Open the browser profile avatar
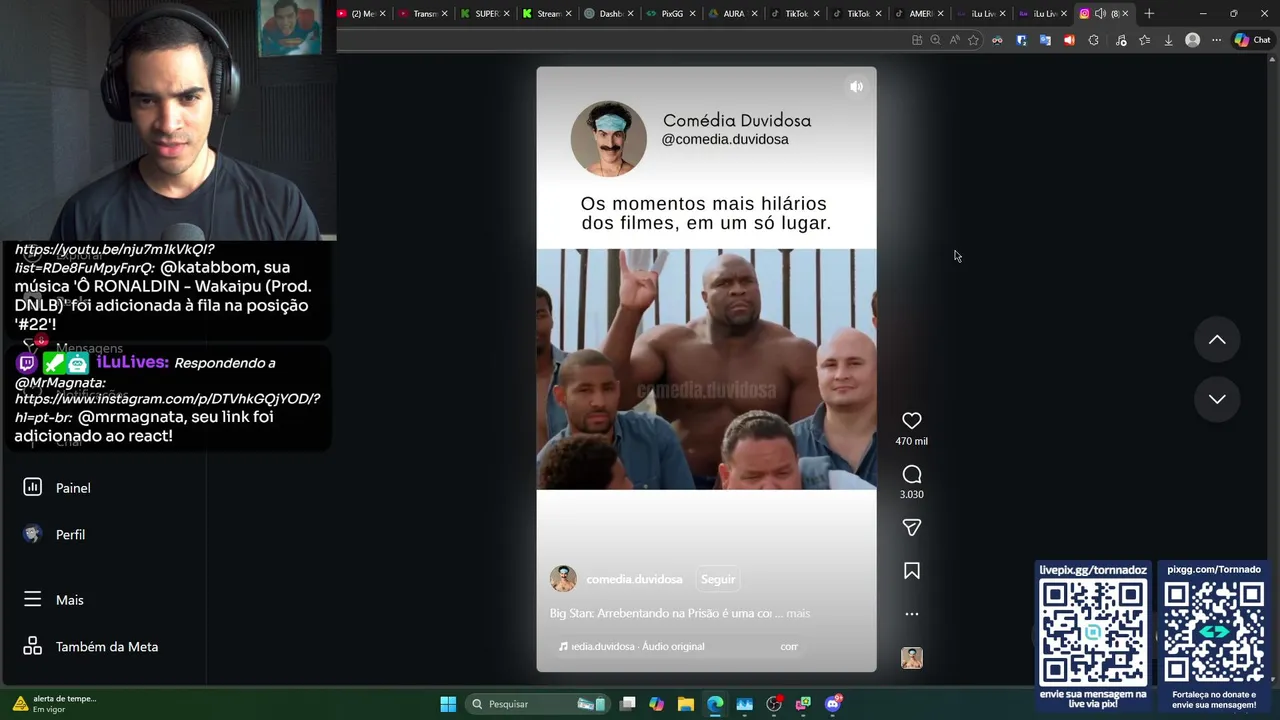This screenshot has height=720, width=1280. pos(1192,40)
